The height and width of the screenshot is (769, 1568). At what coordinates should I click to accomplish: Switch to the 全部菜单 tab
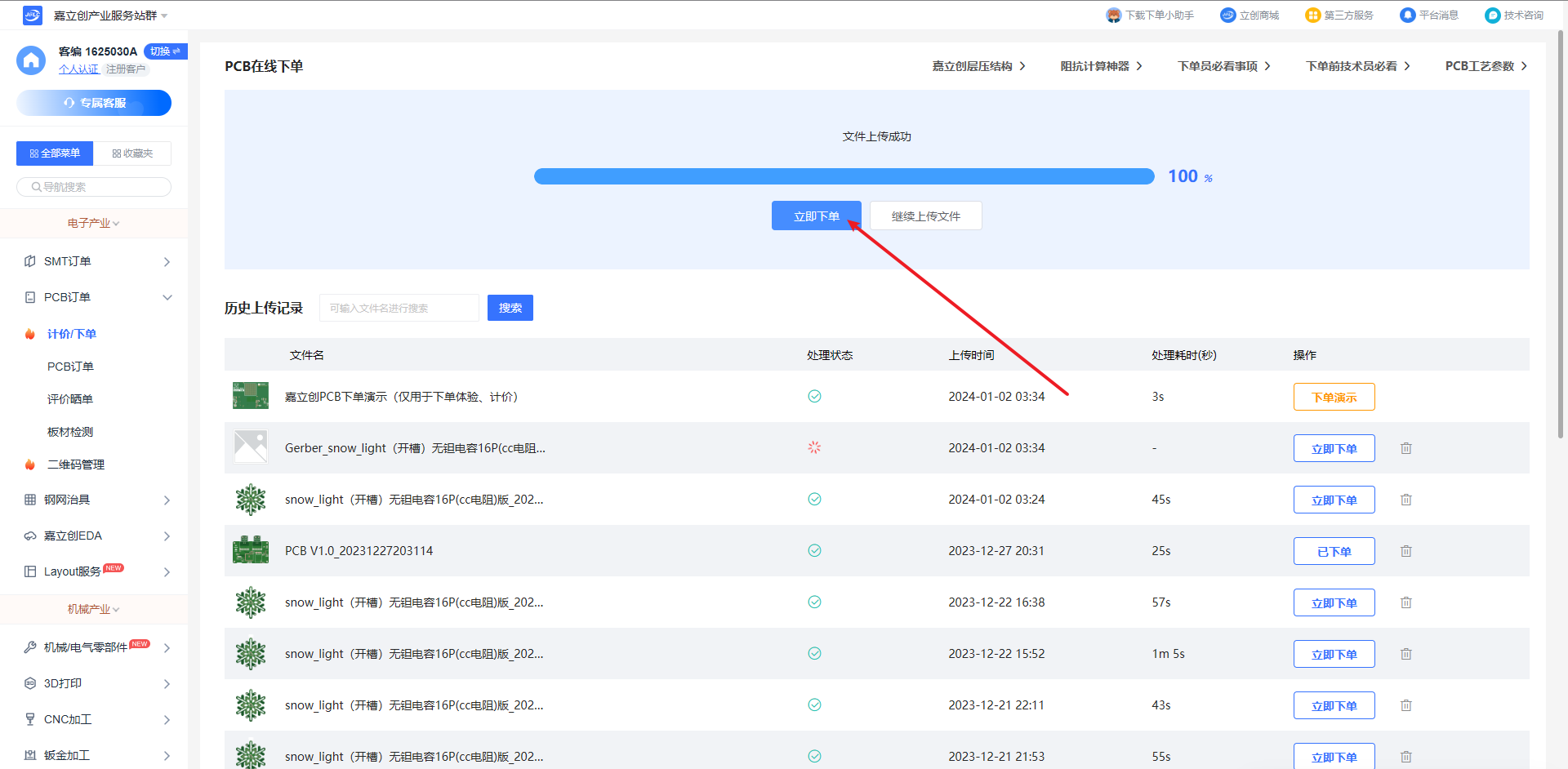55,153
